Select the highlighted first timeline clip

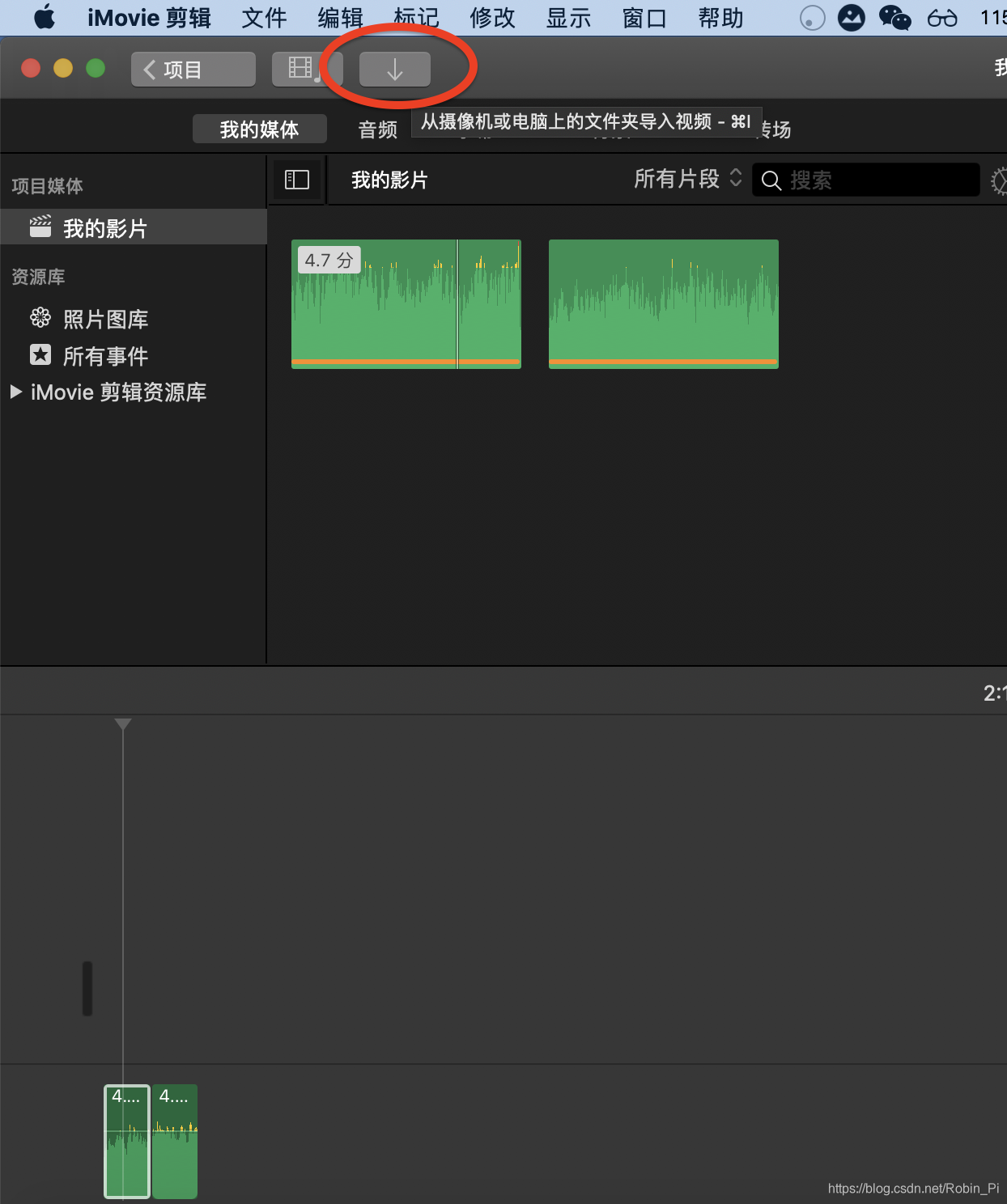[127, 1141]
